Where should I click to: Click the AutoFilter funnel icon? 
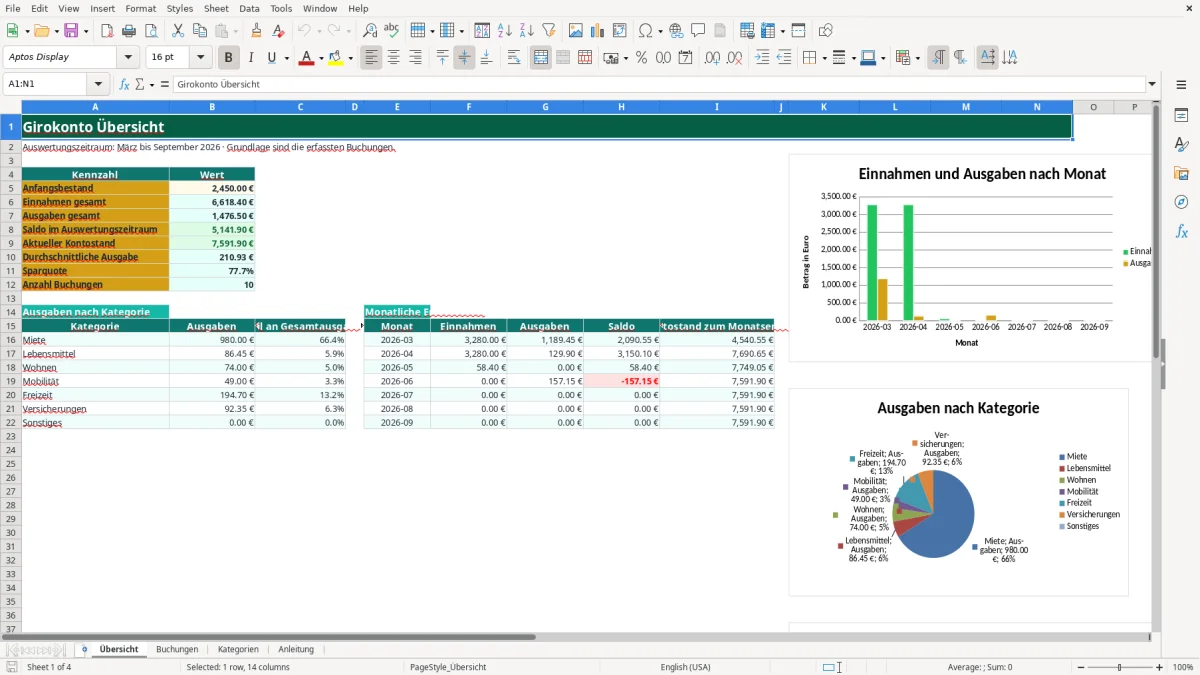tap(549, 31)
